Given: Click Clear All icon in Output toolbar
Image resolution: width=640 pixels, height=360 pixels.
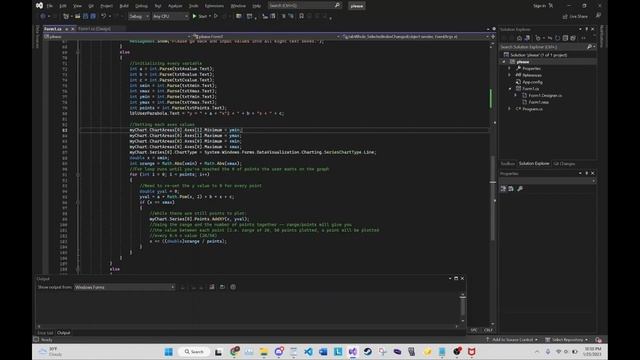Looking at the screenshot, I should 212,287.
